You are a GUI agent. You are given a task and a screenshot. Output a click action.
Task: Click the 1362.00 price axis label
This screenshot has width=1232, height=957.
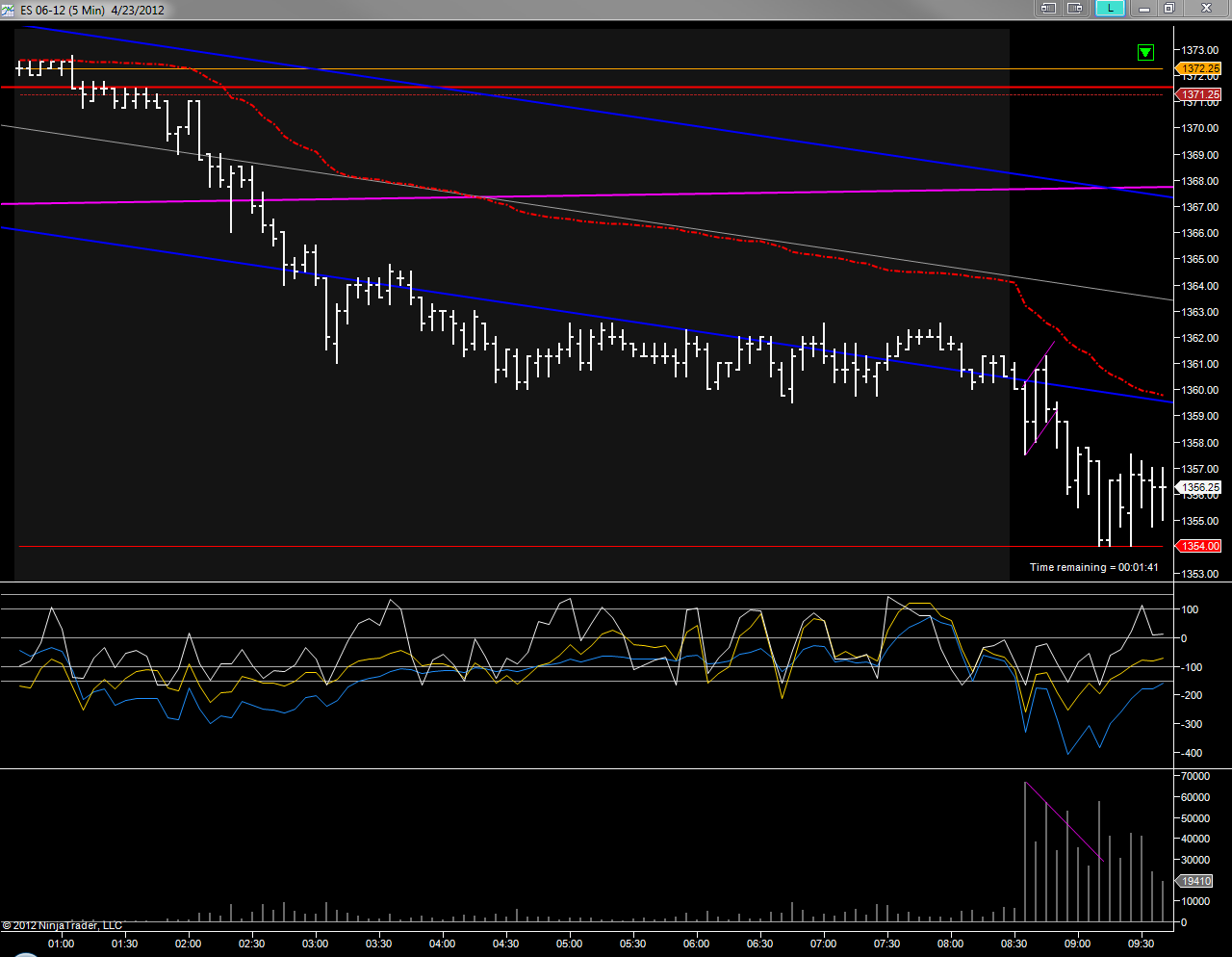pos(1200,338)
